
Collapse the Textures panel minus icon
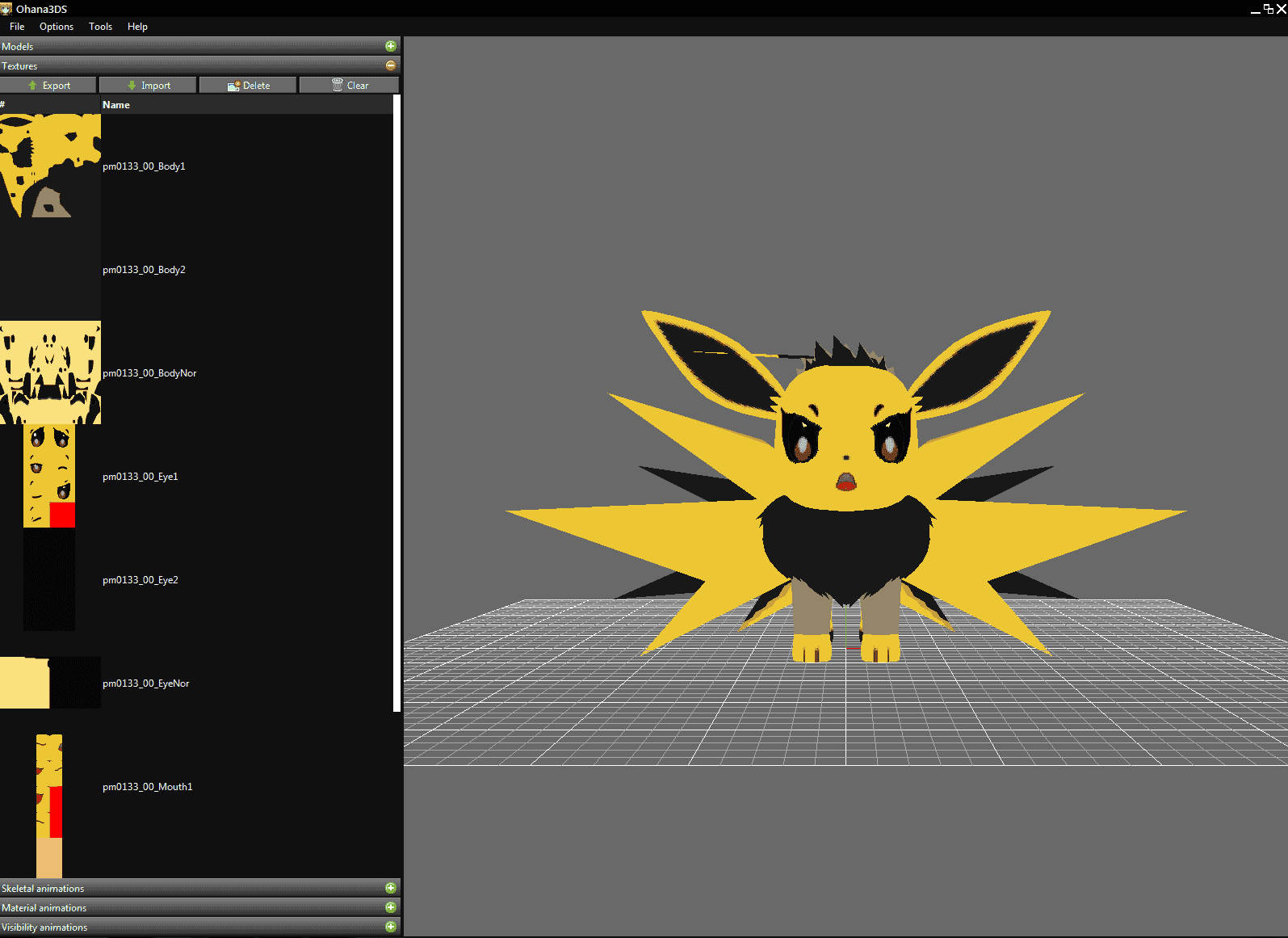tap(391, 65)
